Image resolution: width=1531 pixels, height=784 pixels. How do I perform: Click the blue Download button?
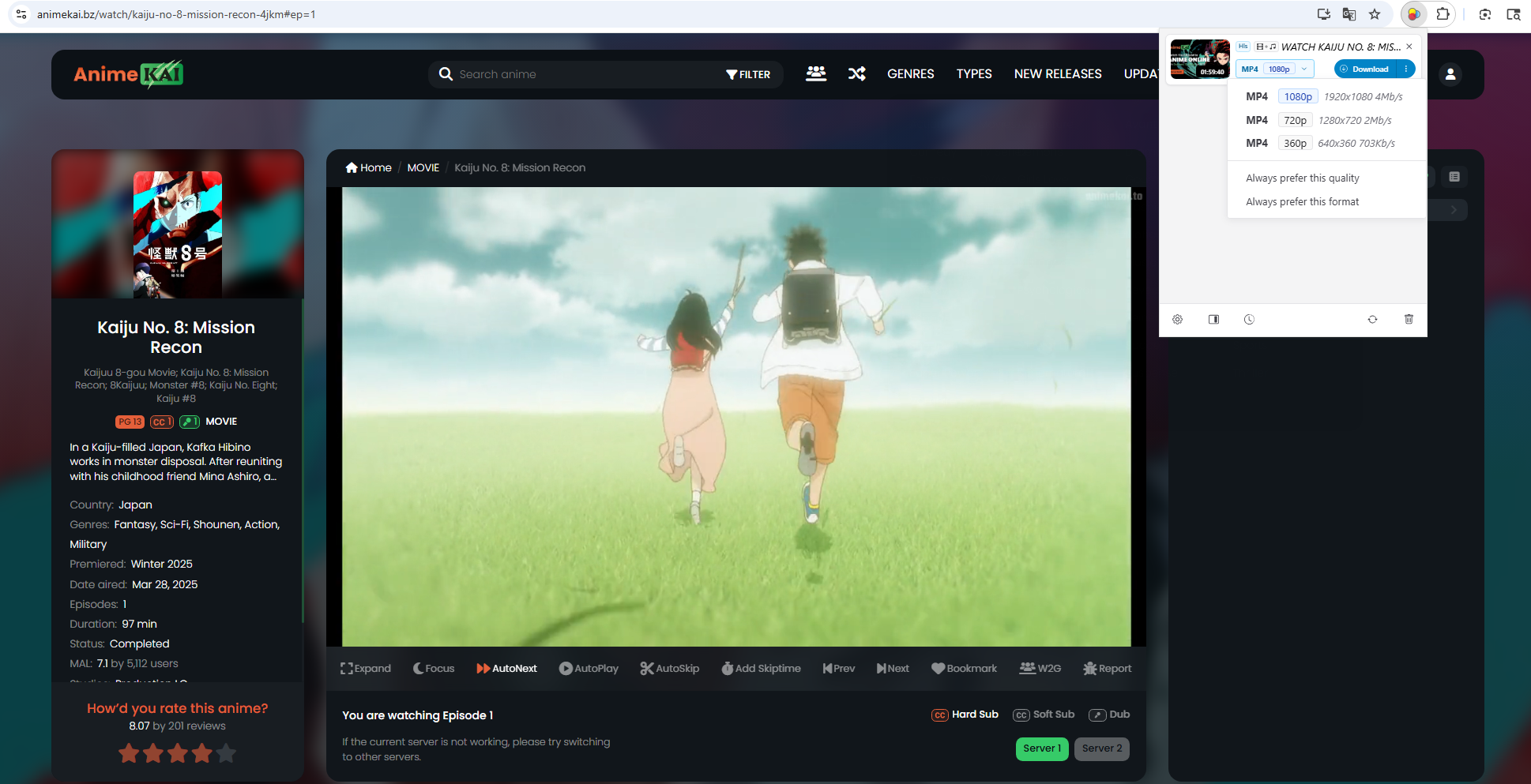click(1364, 69)
